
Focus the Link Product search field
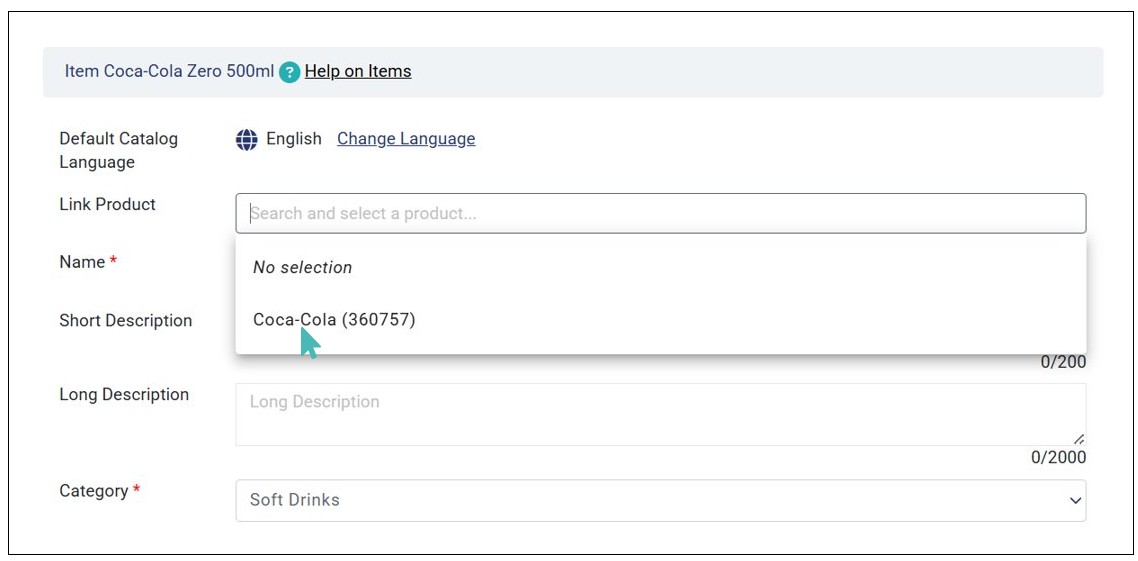tap(660, 213)
